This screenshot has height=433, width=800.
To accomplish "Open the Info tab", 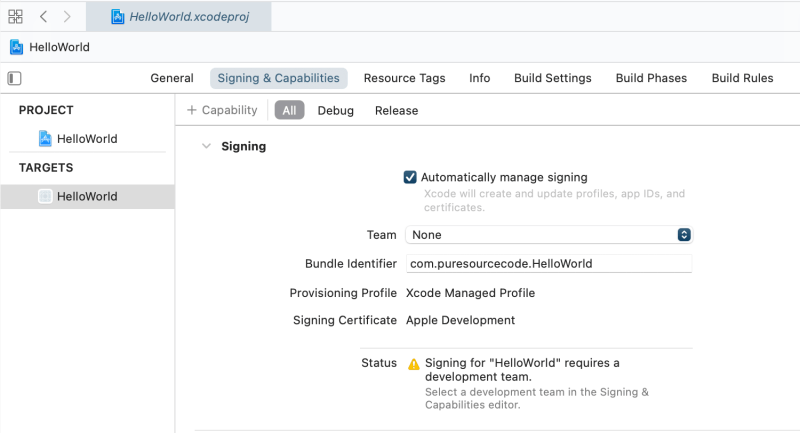I will tap(480, 78).
